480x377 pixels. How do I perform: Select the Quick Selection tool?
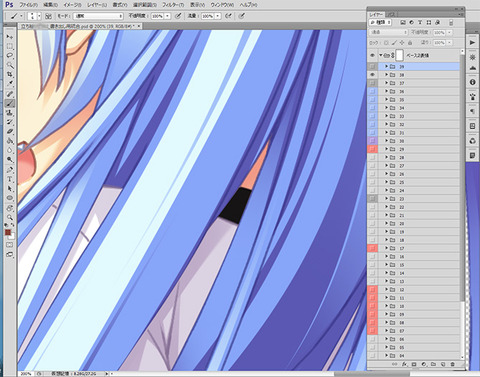pos(10,65)
